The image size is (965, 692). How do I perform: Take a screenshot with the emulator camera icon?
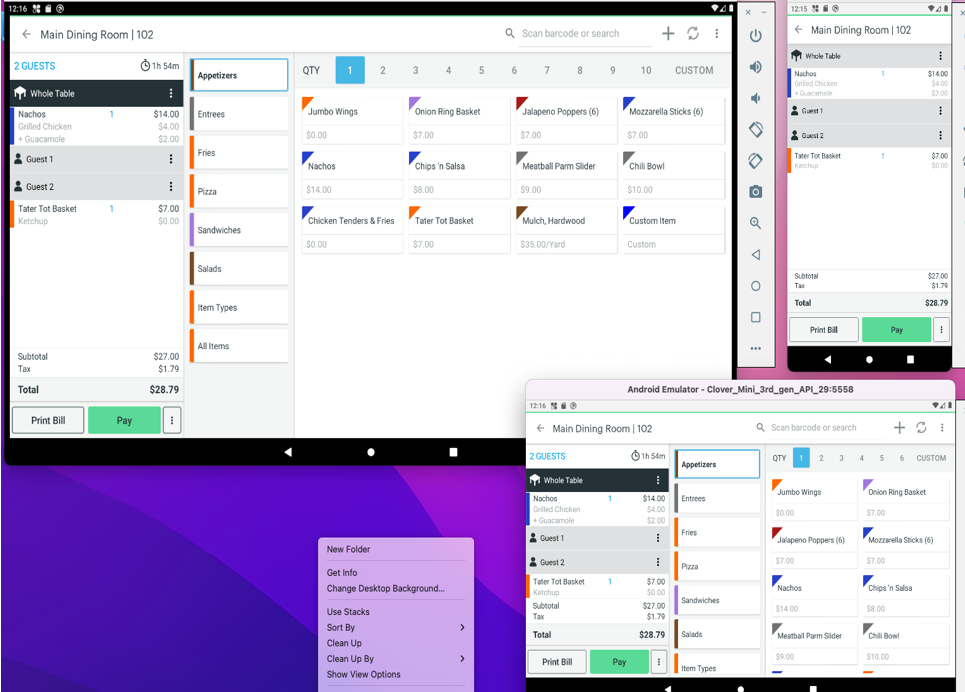(x=756, y=192)
